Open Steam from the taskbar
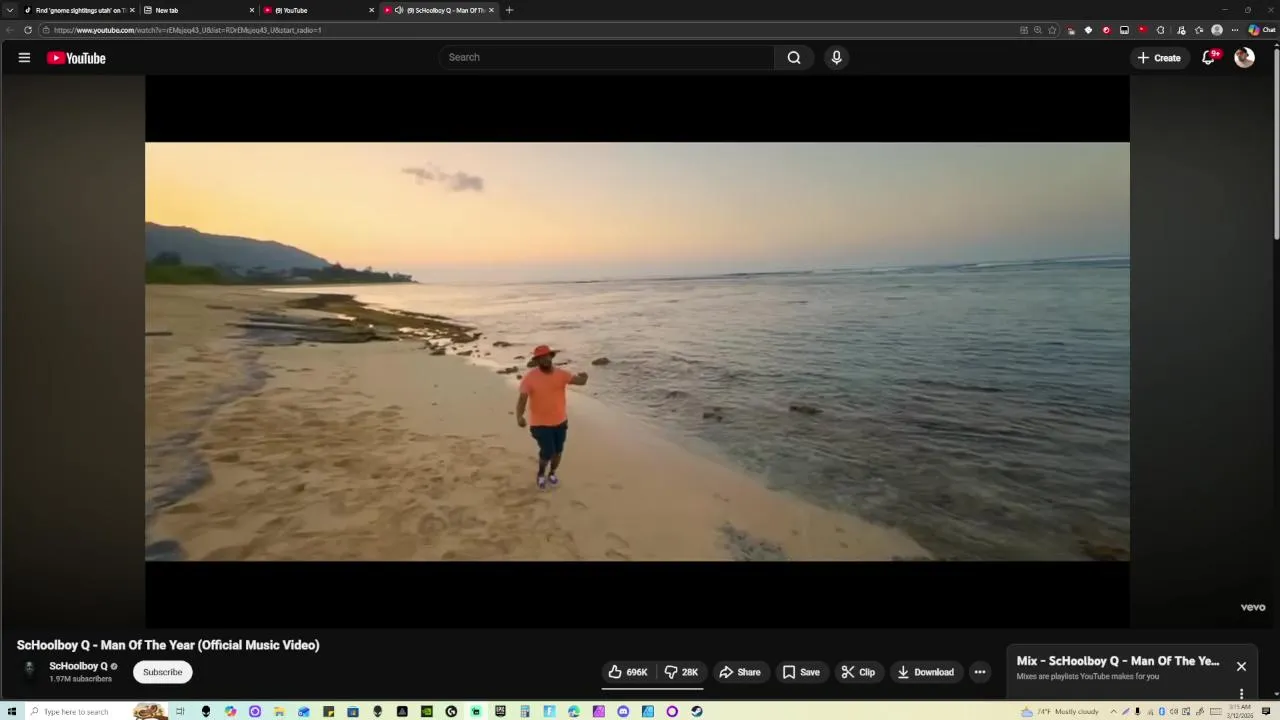The image size is (1280, 720). [696, 711]
